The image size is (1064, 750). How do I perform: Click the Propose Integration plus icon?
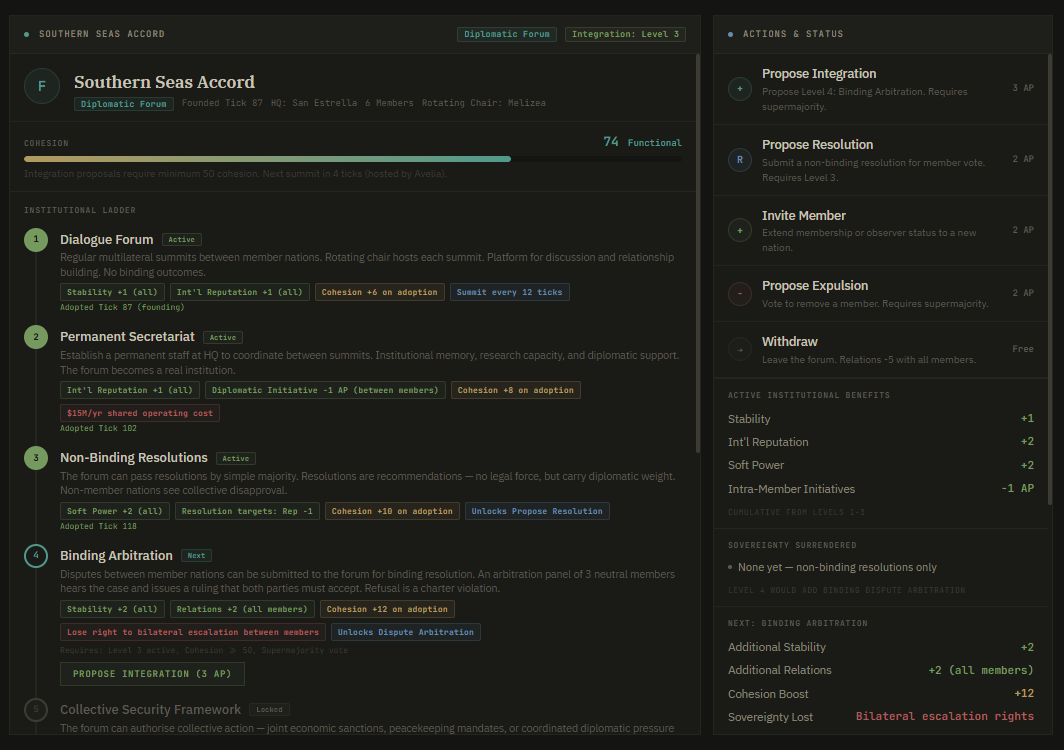click(740, 89)
